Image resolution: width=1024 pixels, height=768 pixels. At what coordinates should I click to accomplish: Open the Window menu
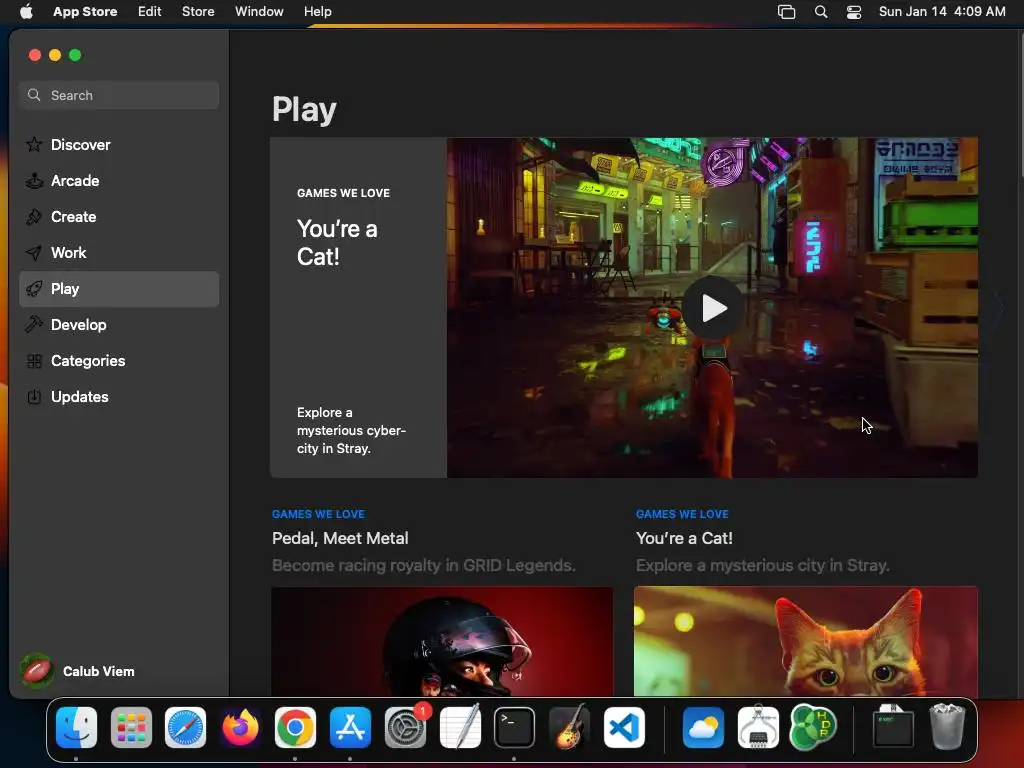click(x=259, y=11)
